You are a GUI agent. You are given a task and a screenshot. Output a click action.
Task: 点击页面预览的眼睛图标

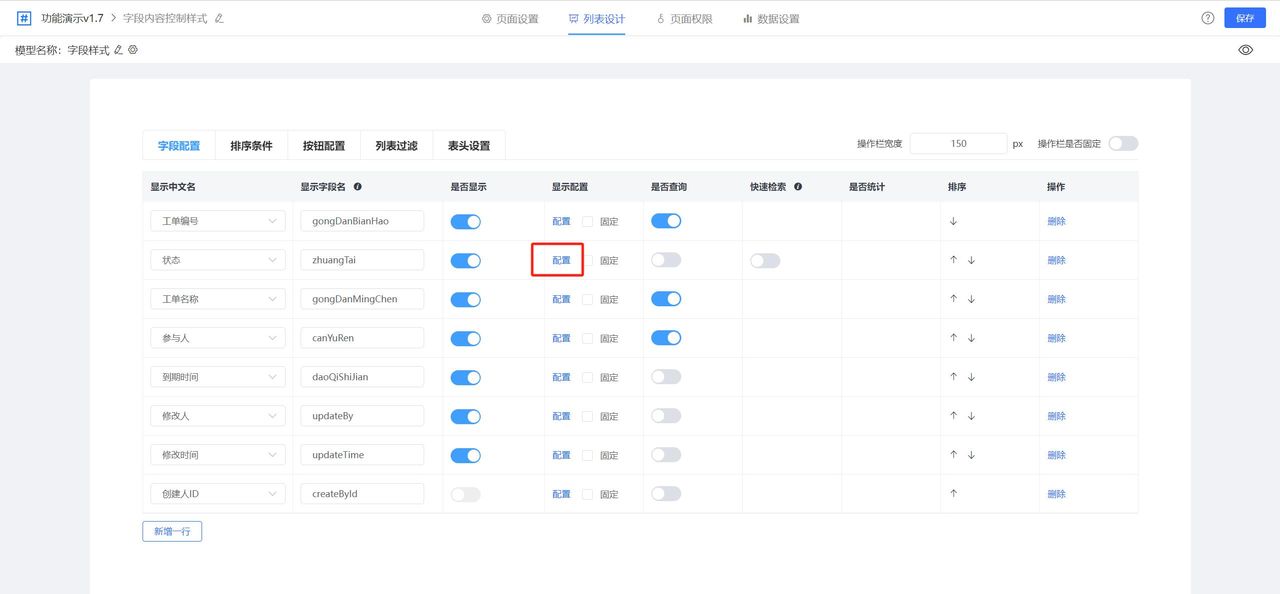tap(1245, 49)
